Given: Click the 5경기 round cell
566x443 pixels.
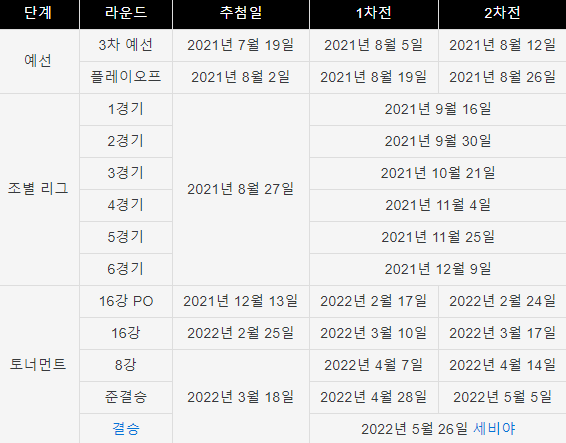Looking at the screenshot, I should (126, 237).
